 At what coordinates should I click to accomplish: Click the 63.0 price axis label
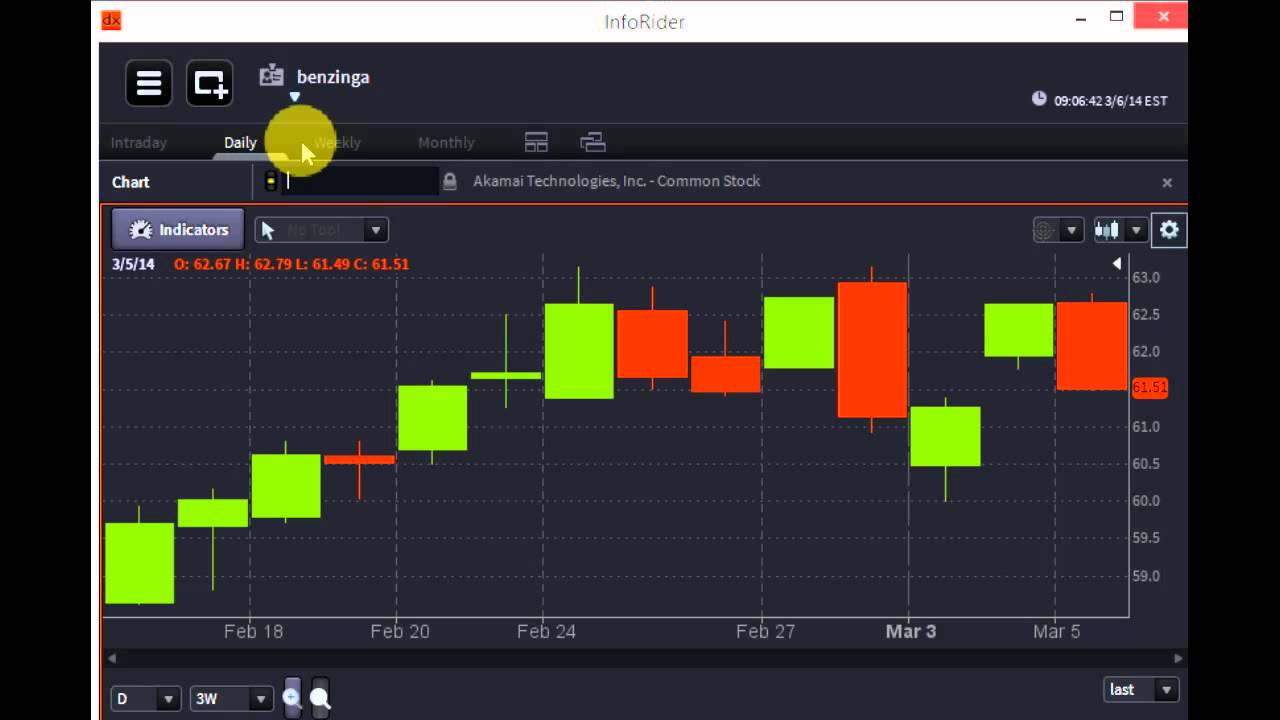point(1145,277)
